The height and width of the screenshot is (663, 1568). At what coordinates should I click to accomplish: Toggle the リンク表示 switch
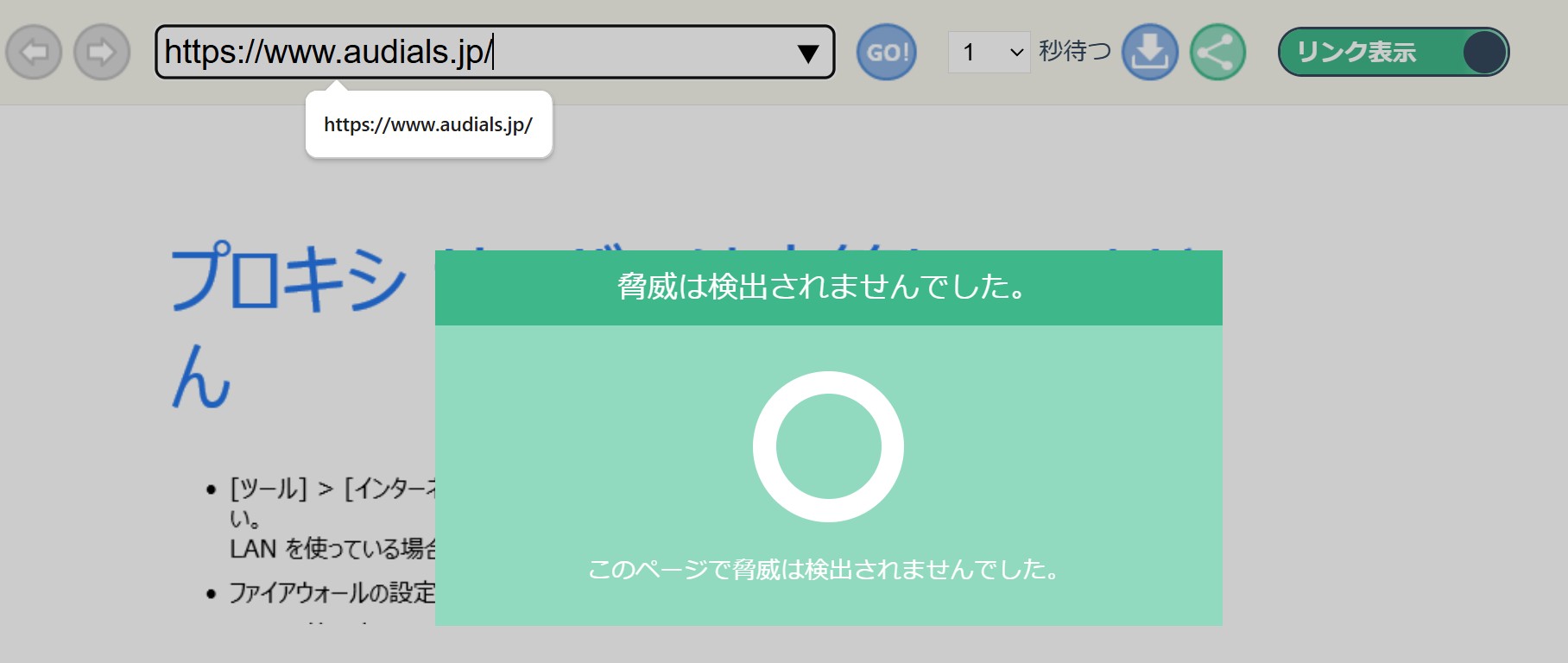(1394, 53)
